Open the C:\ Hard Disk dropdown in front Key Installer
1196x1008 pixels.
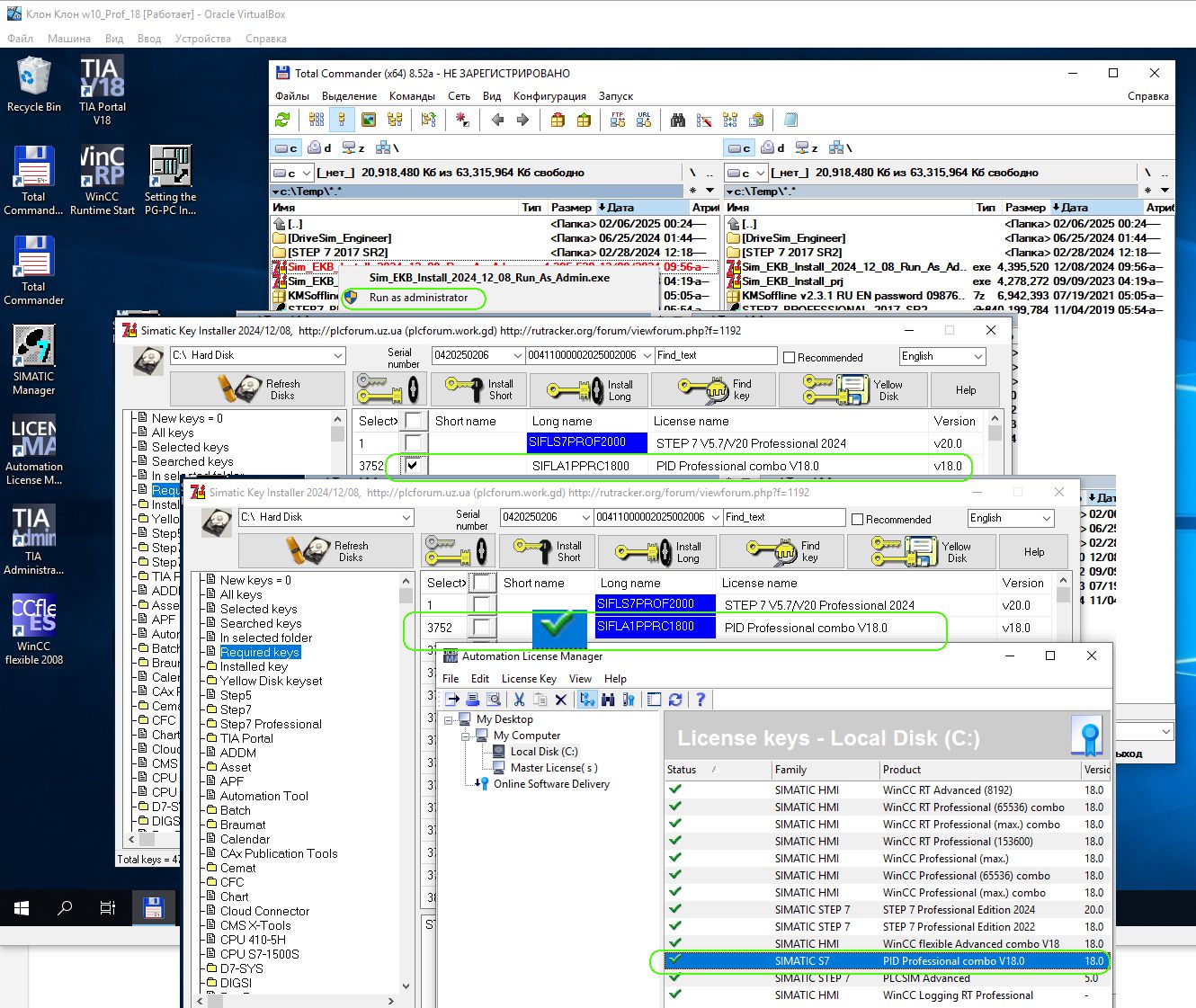406,517
